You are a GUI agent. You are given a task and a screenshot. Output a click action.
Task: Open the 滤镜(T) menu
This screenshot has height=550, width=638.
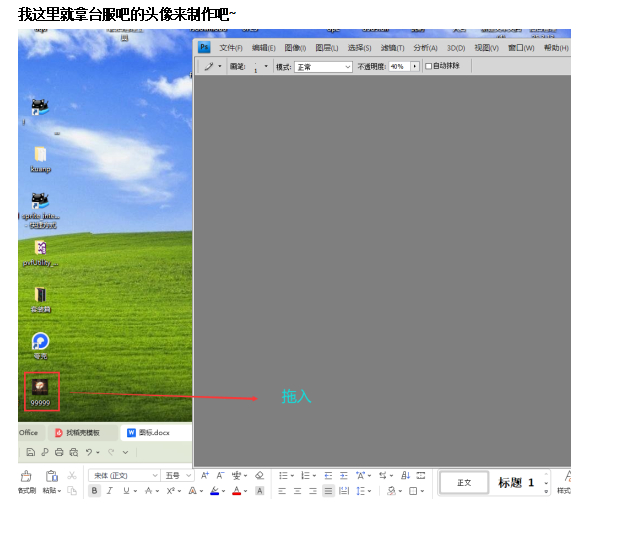(391, 47)
